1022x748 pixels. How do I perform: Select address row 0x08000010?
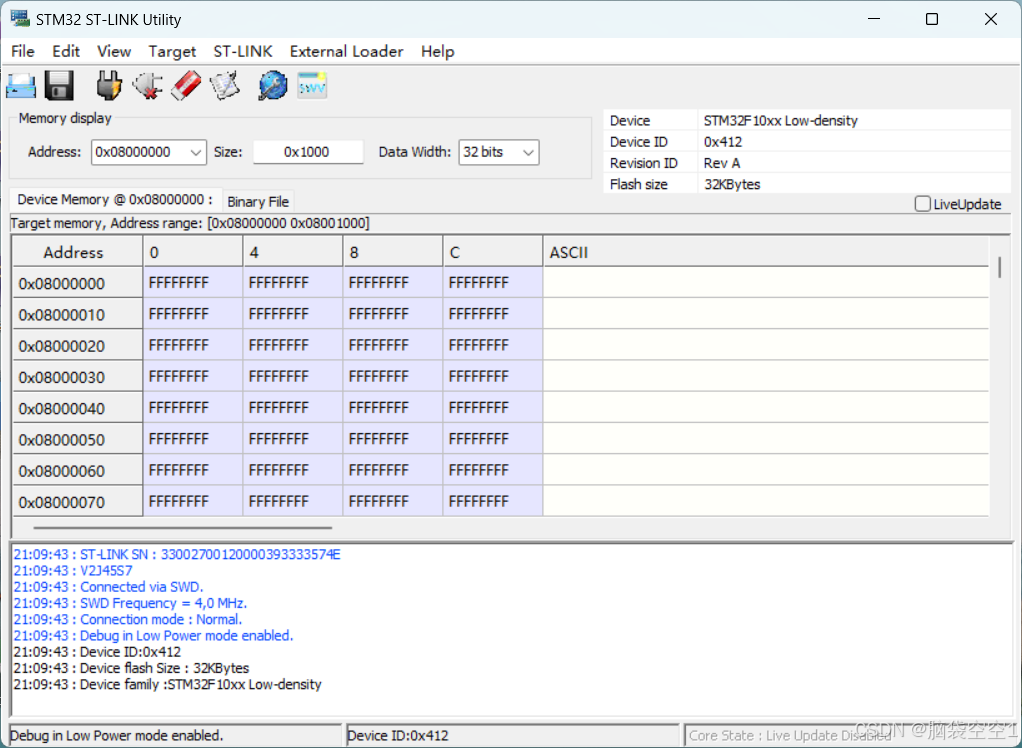click(x=78, y=315)
